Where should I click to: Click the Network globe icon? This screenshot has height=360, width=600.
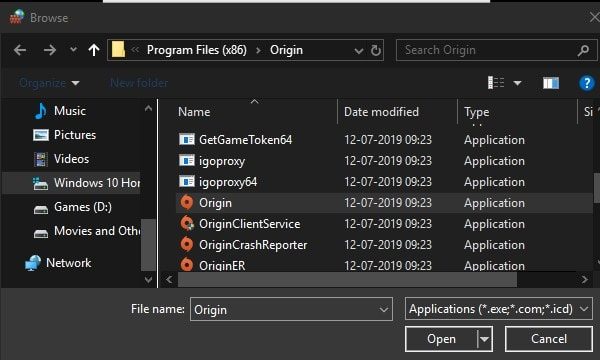pos(33,263)
